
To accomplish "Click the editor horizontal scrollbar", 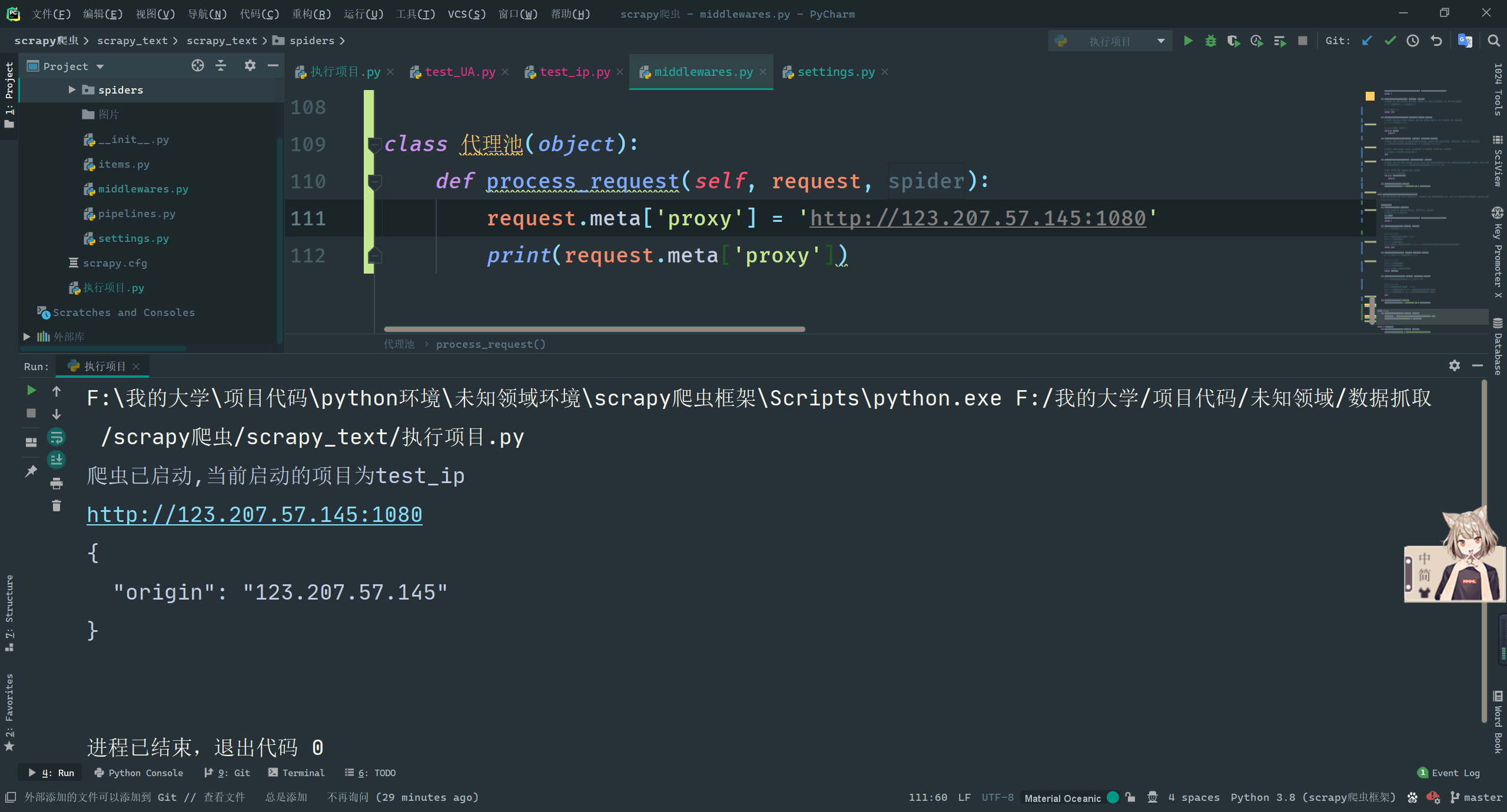I will 593,329.
